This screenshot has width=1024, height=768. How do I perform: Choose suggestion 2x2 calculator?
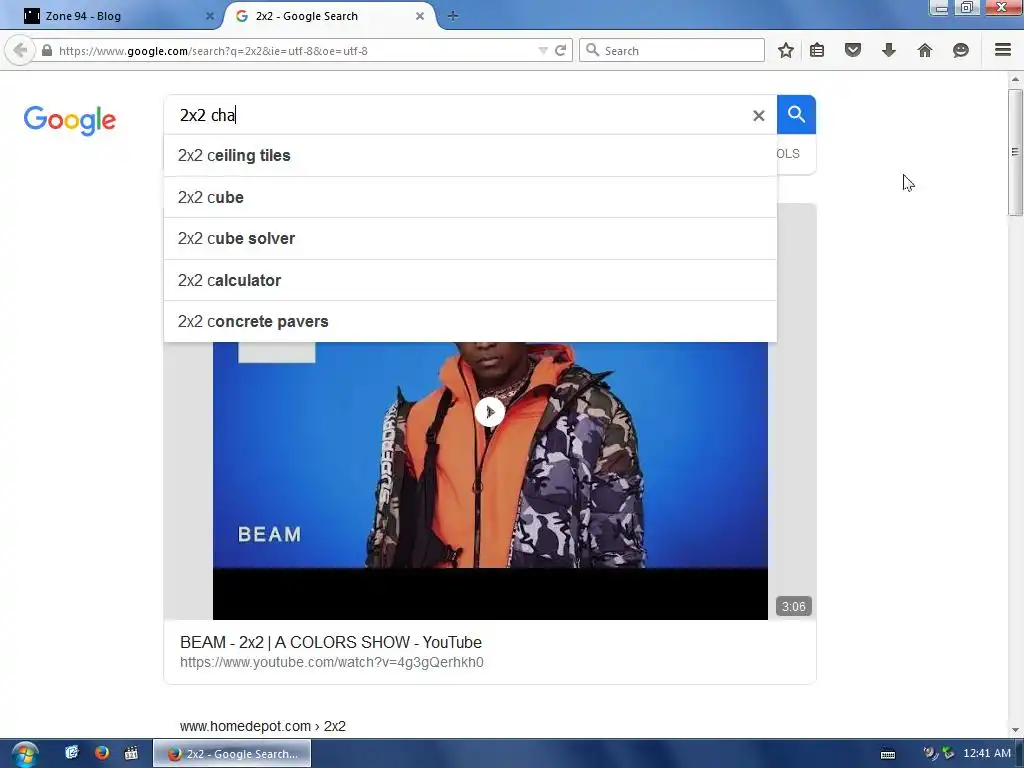coord(470,280)
